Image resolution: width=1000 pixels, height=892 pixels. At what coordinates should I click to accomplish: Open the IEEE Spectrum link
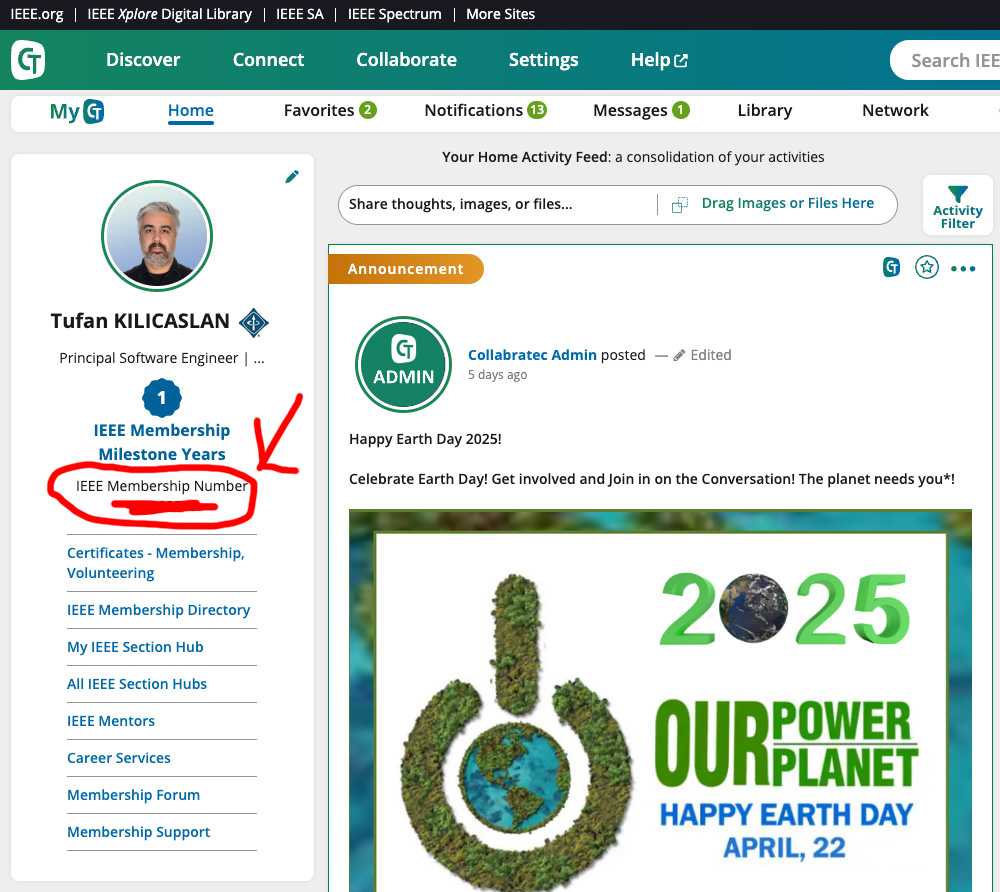pos(395,14)
